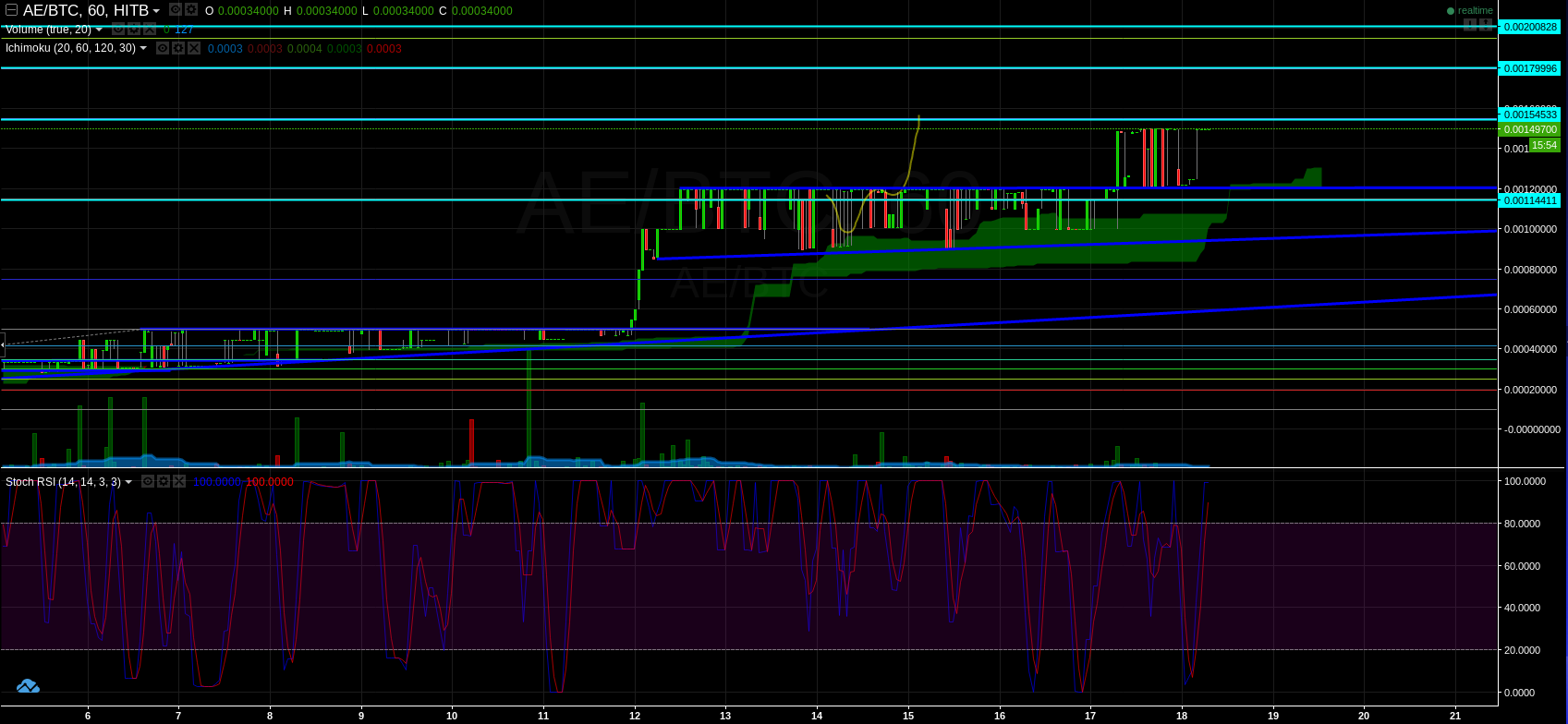Click the Close value 0.00034000 in the legend
This screenshot has width=1568, height=724.
click(x=481, y=11)
